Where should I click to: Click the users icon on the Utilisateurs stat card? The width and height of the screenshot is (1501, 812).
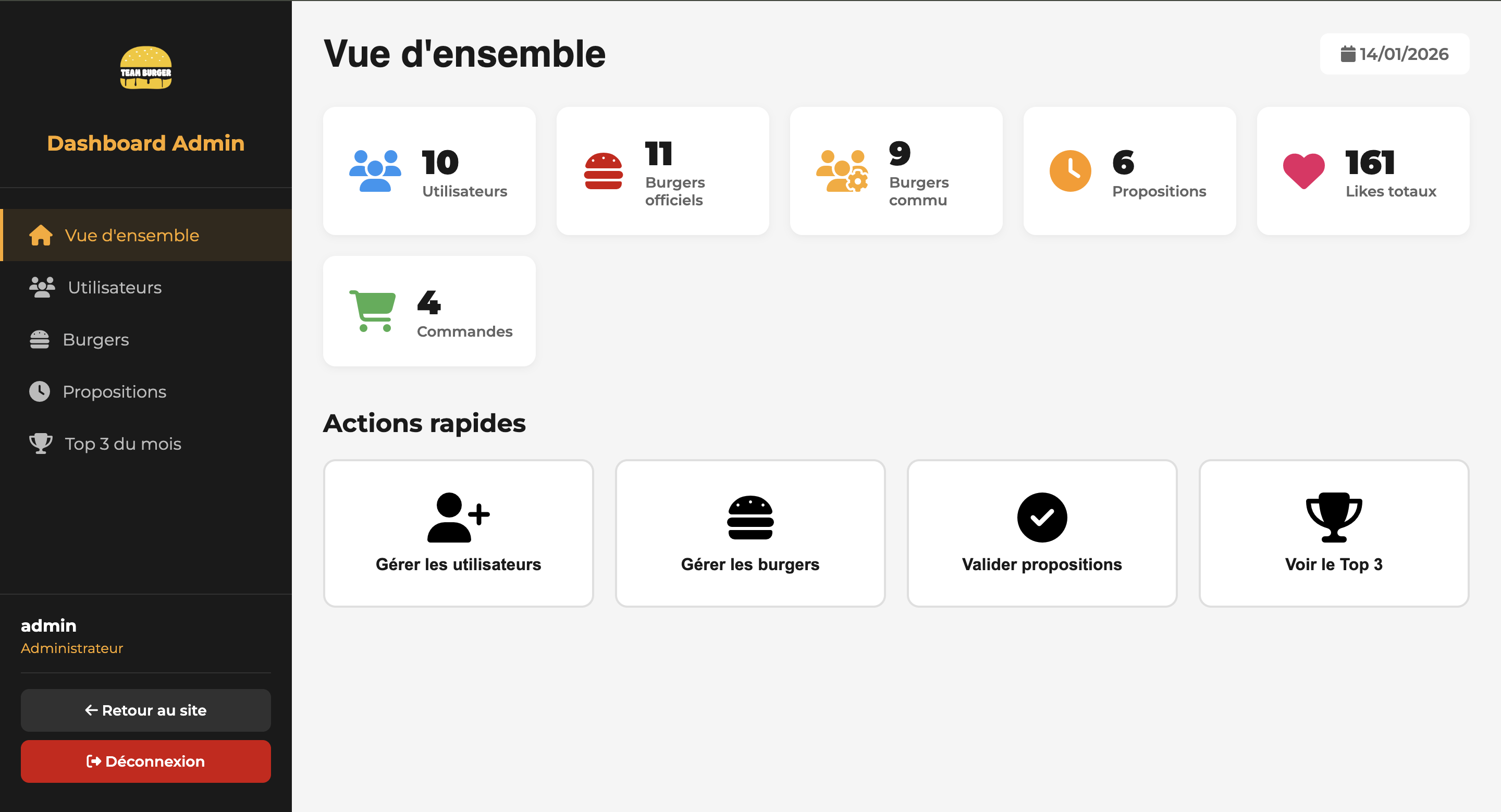[376, 170]
